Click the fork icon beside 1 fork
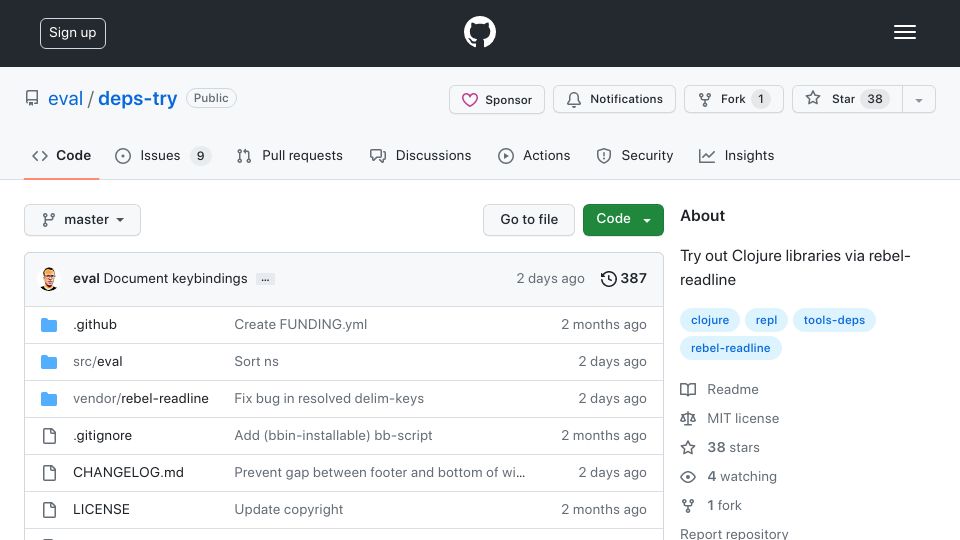This screenshot has height=540, width=960. coord(688,506)
